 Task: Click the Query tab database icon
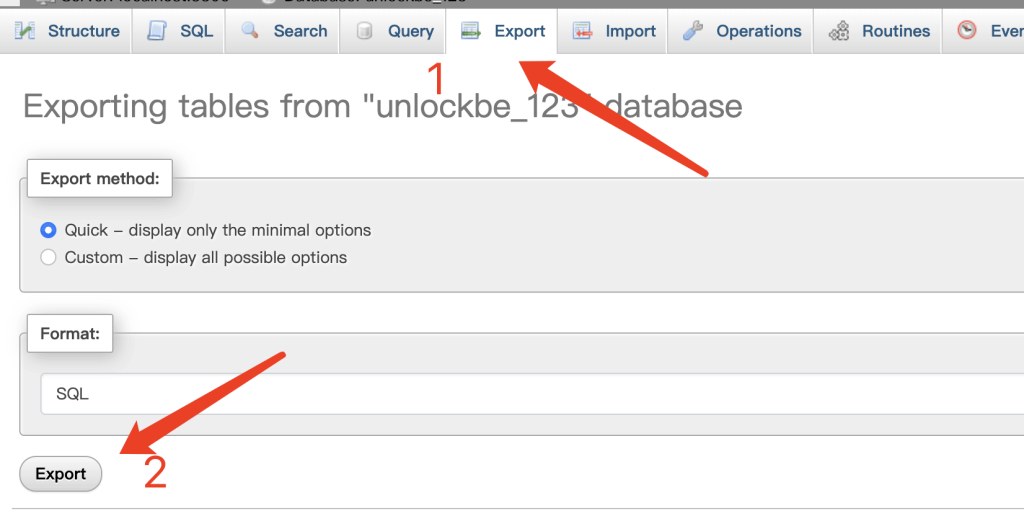coord(364,31)
